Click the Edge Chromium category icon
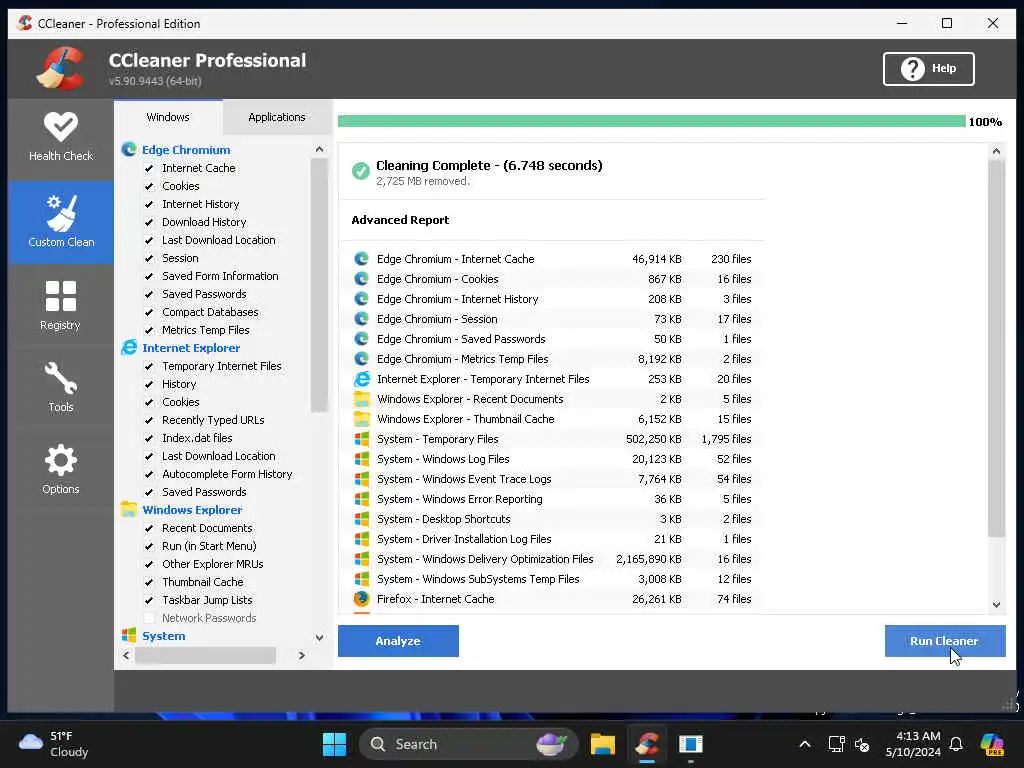Image resolution: width=1024 pixels, height=768 pixels. point(129,150)
